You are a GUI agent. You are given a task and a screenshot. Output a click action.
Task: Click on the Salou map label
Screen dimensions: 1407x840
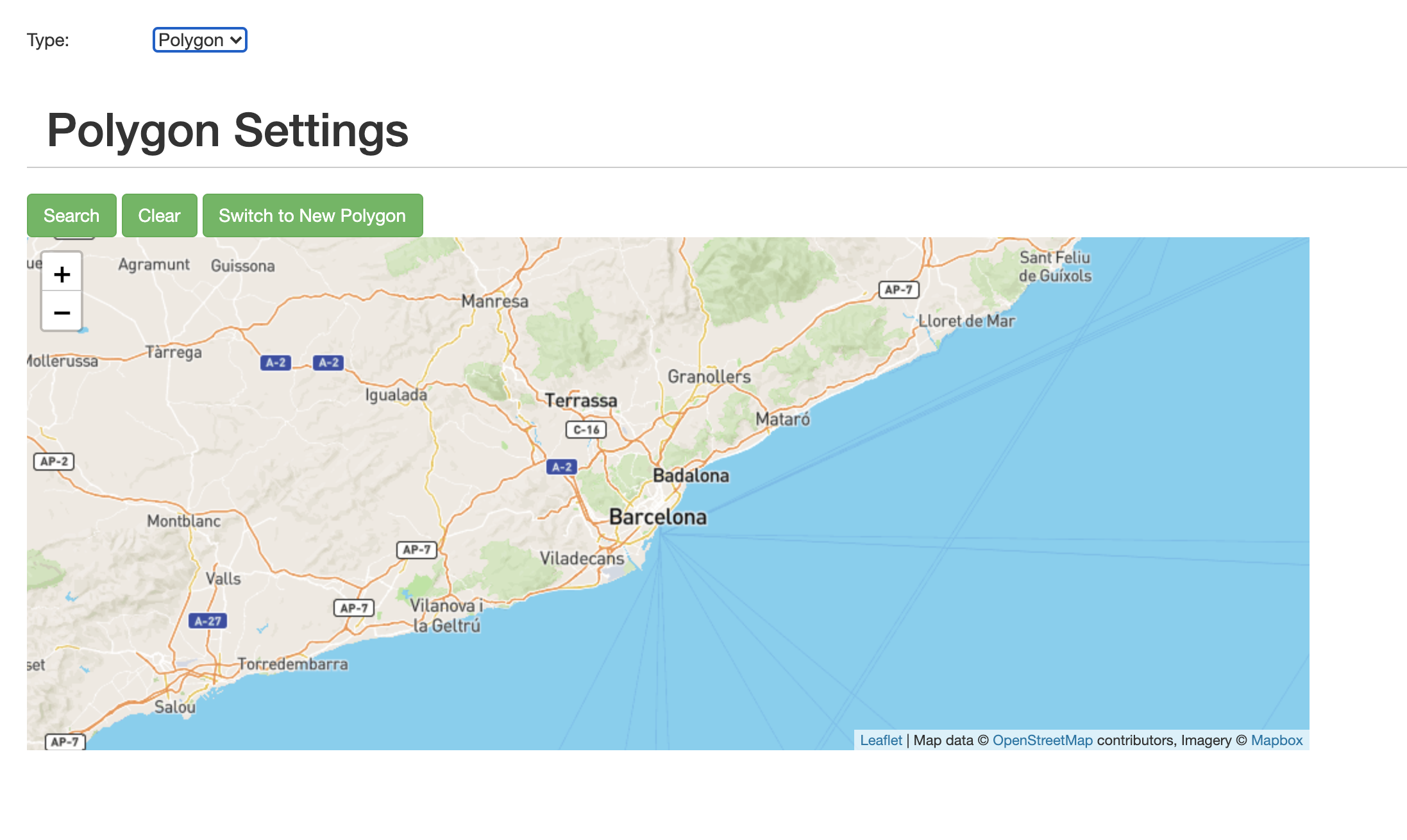click(x=174, y=707)
